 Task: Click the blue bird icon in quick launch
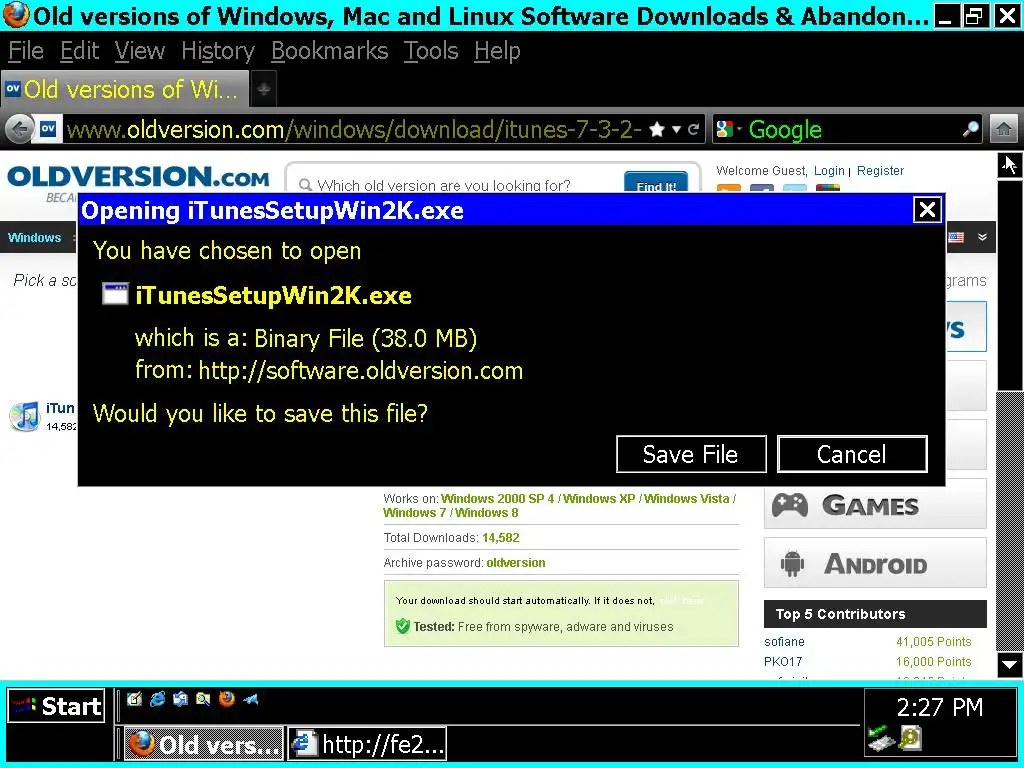pyautogui.click(x=251, y=699)
